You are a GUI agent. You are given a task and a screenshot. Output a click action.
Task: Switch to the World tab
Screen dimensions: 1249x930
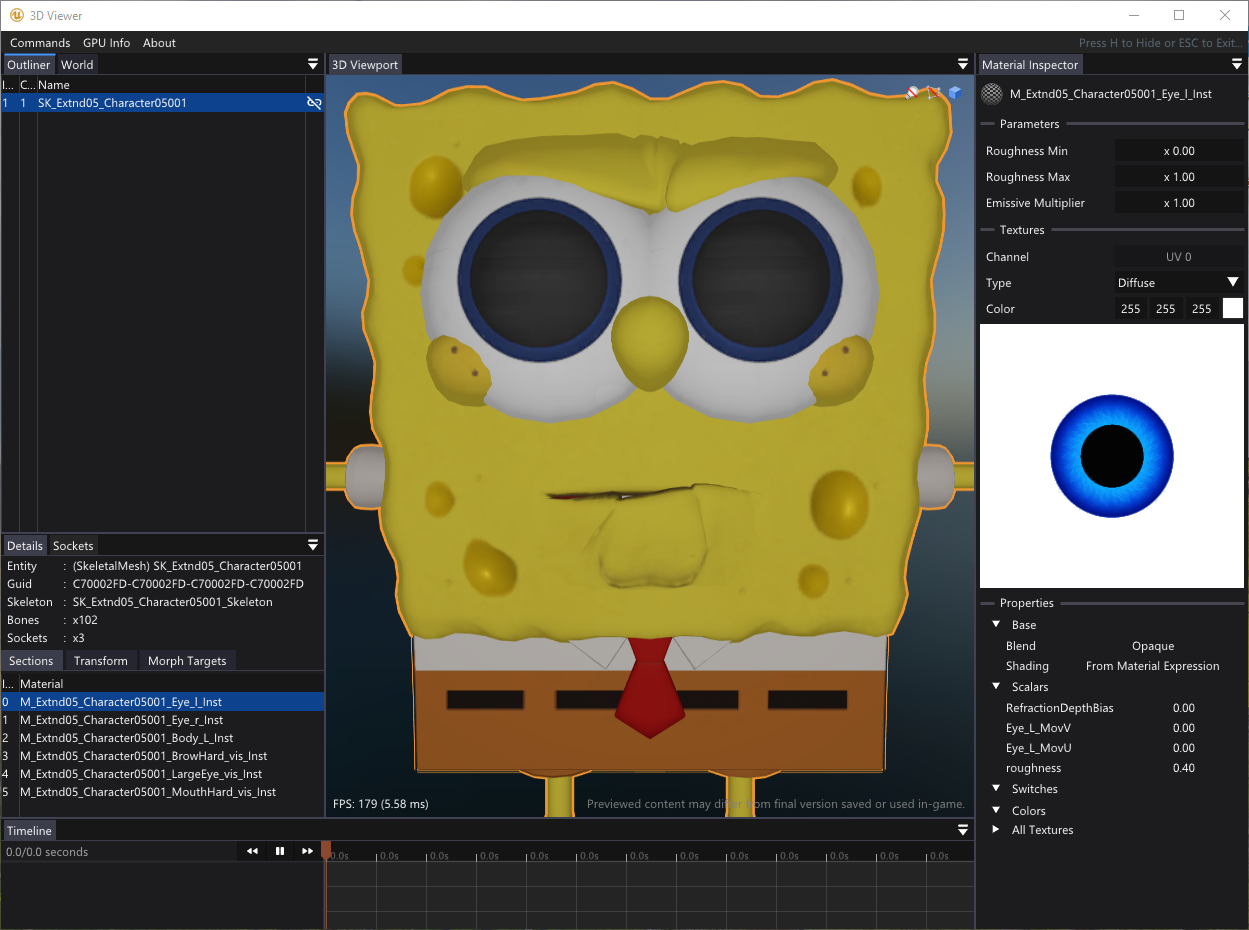click(x=77, y=65)
